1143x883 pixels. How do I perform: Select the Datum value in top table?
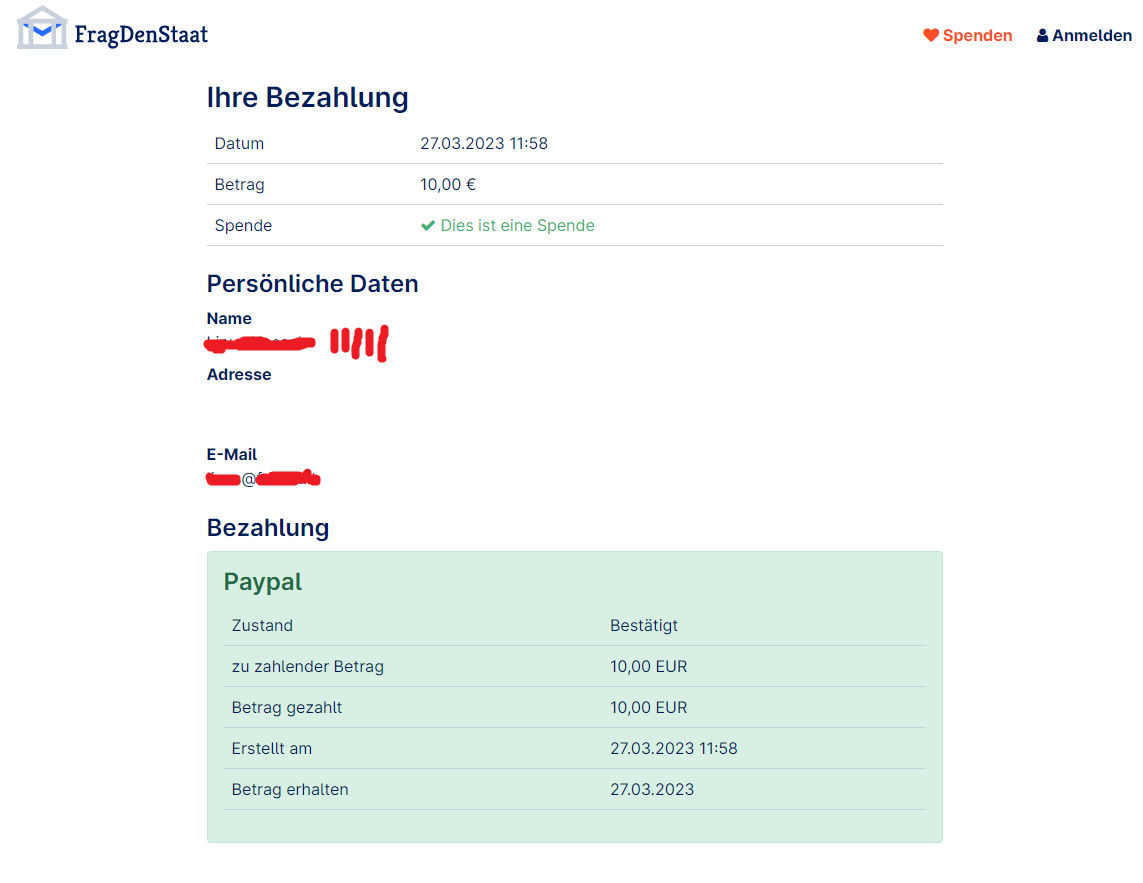[x=484, y=143]
